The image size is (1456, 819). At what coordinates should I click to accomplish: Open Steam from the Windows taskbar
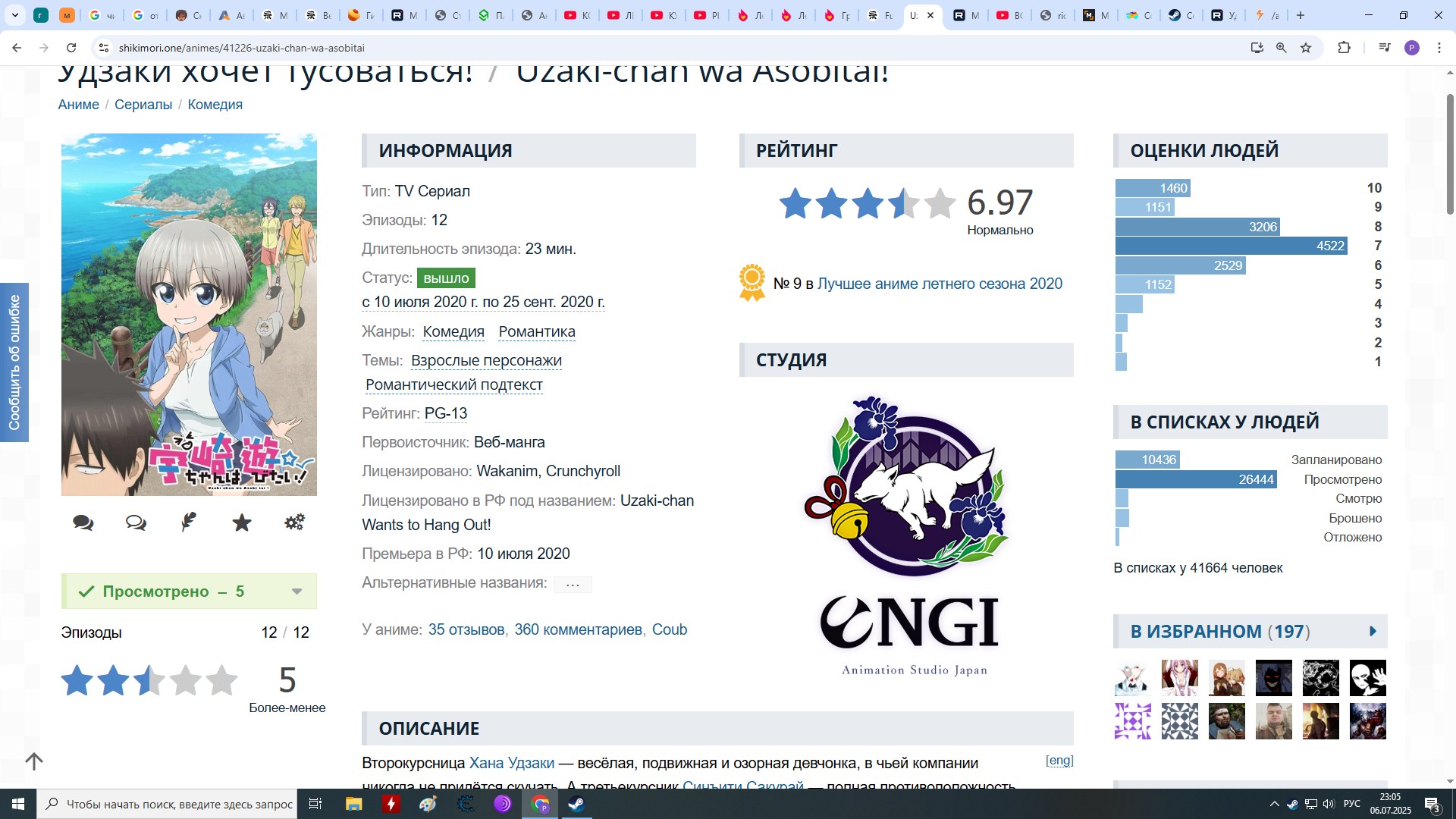pos(576,804)
